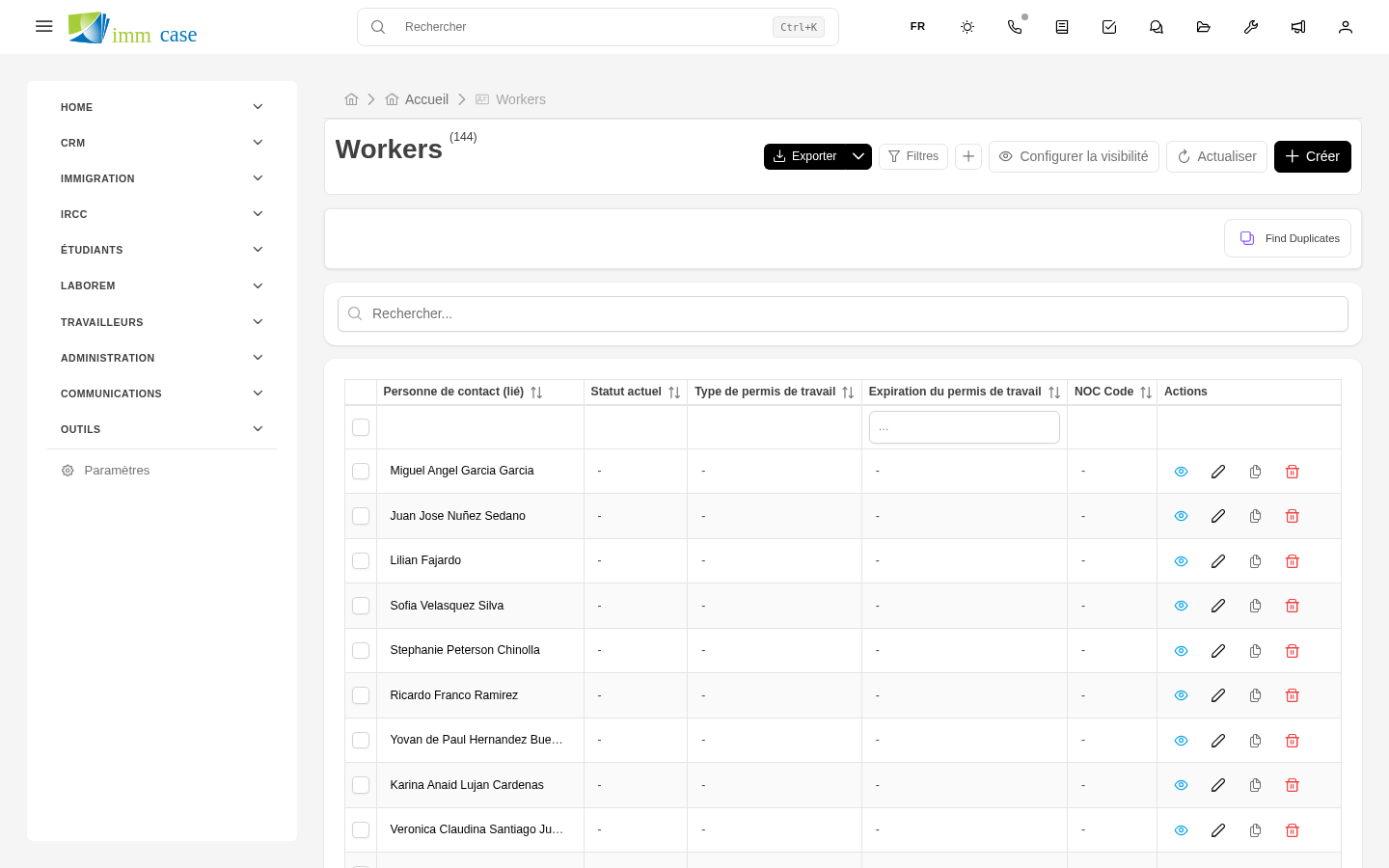The image size is (1389, 868).
Task: Sort by Personne de contact column
Action: (x=536, y=393)
